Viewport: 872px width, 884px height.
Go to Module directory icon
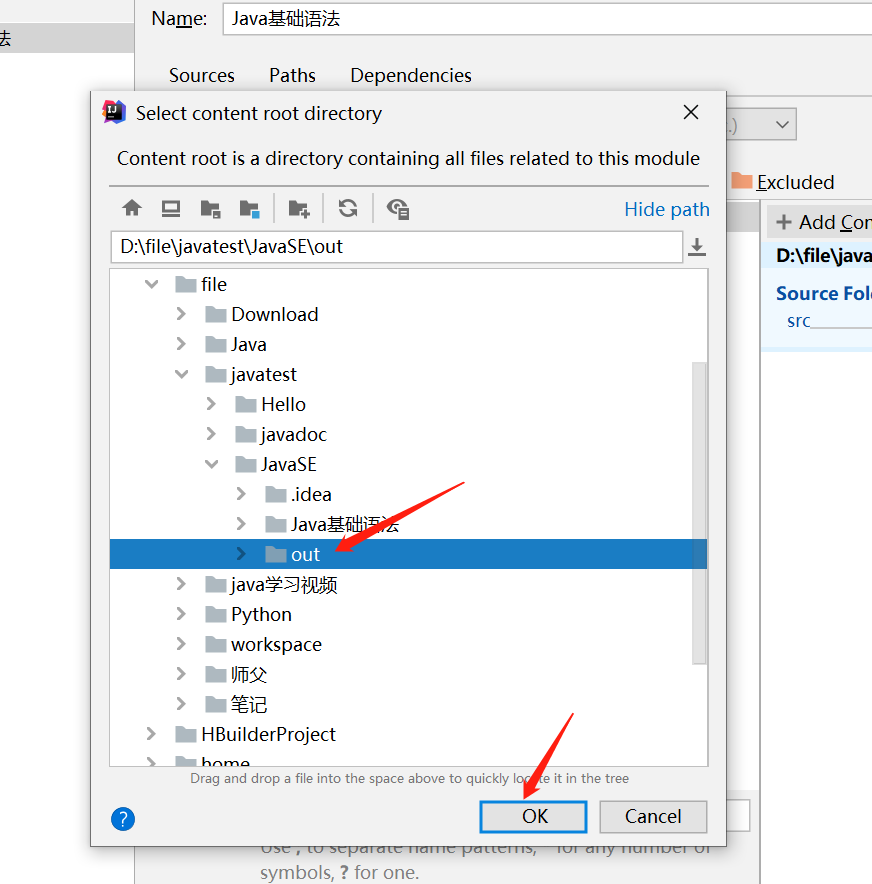[x=249, y=209]
